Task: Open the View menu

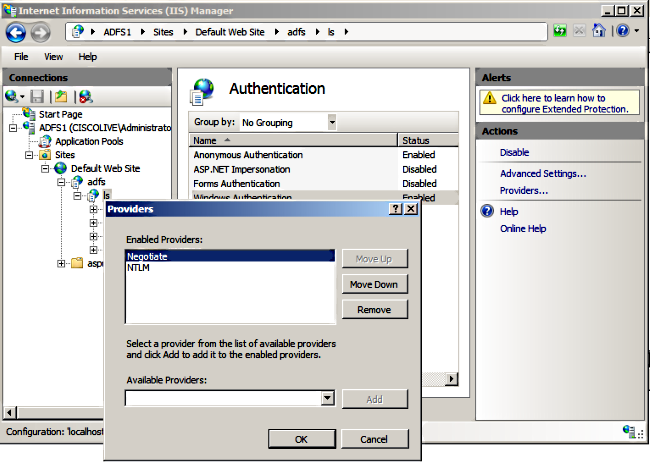Action: tap(53, 57)
